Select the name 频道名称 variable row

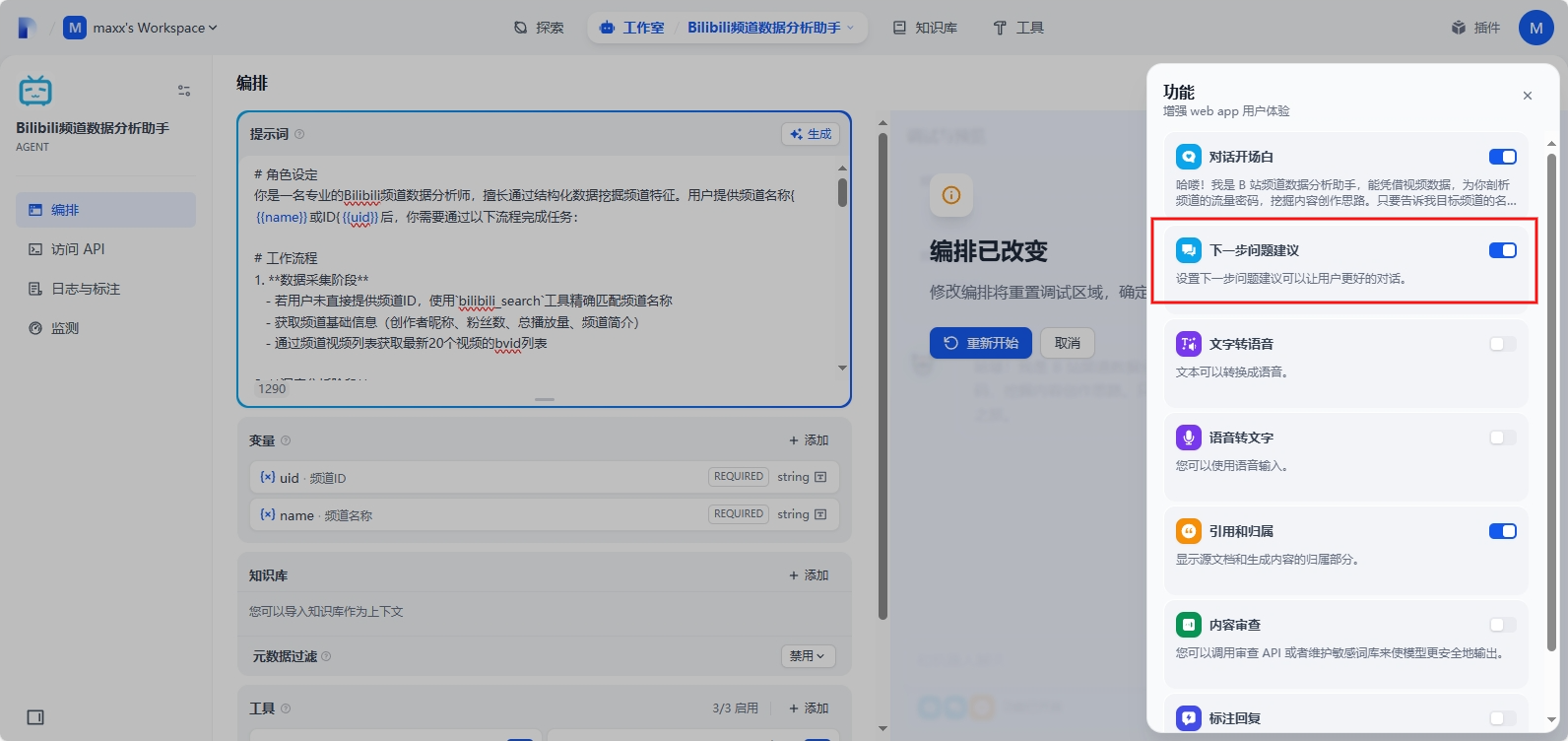pos(545,514)
